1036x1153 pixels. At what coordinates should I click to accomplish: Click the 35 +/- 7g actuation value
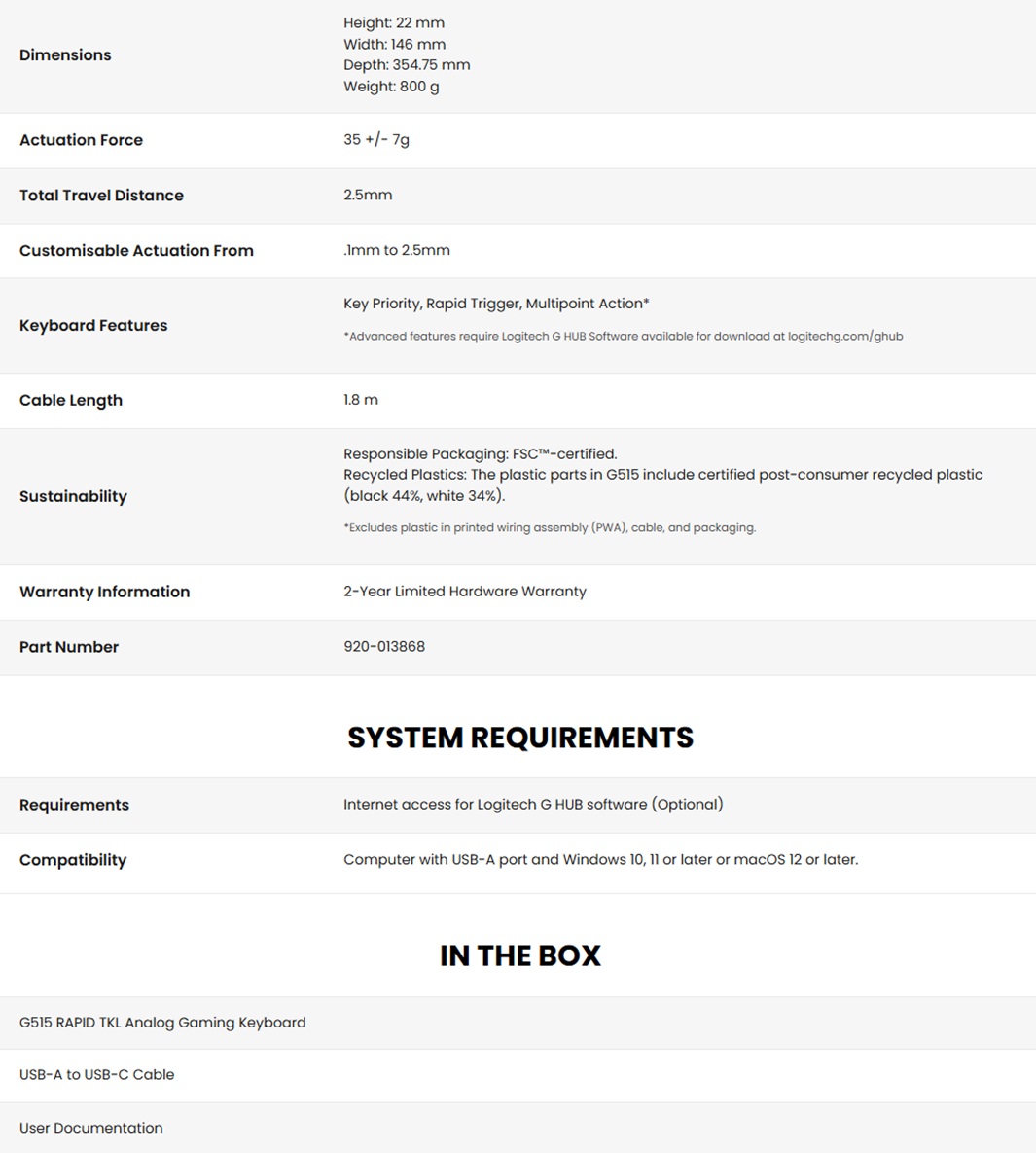[x=376, y=140]
